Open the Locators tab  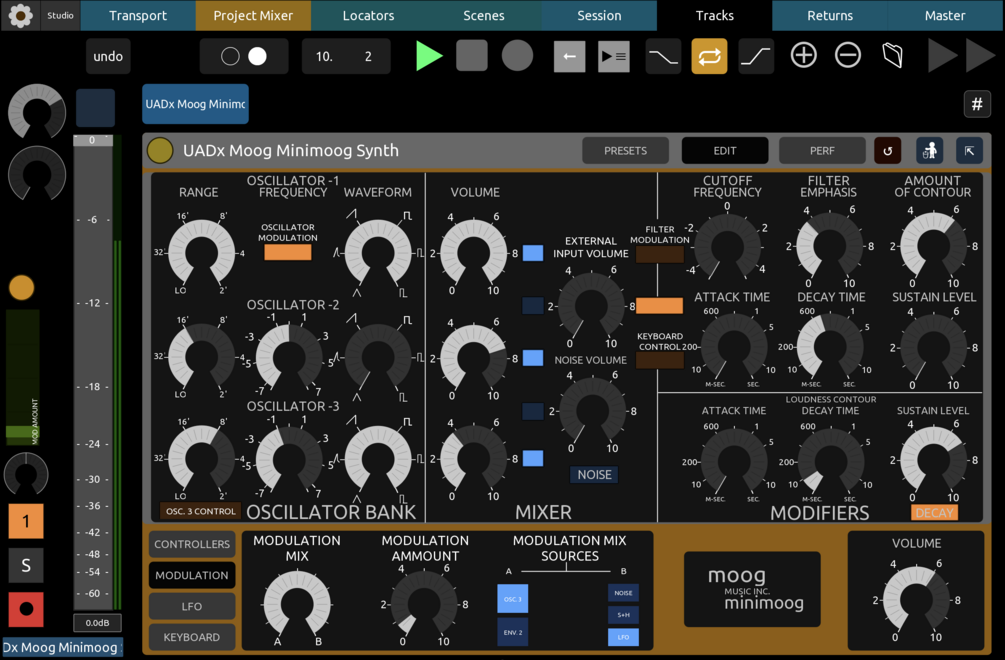[x=369, y=15]
